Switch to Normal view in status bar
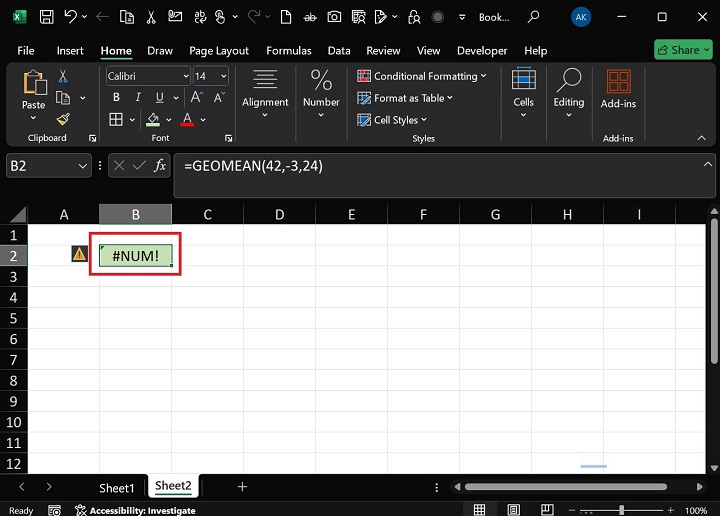Screen dimensions: 720x516 point(479,510)
